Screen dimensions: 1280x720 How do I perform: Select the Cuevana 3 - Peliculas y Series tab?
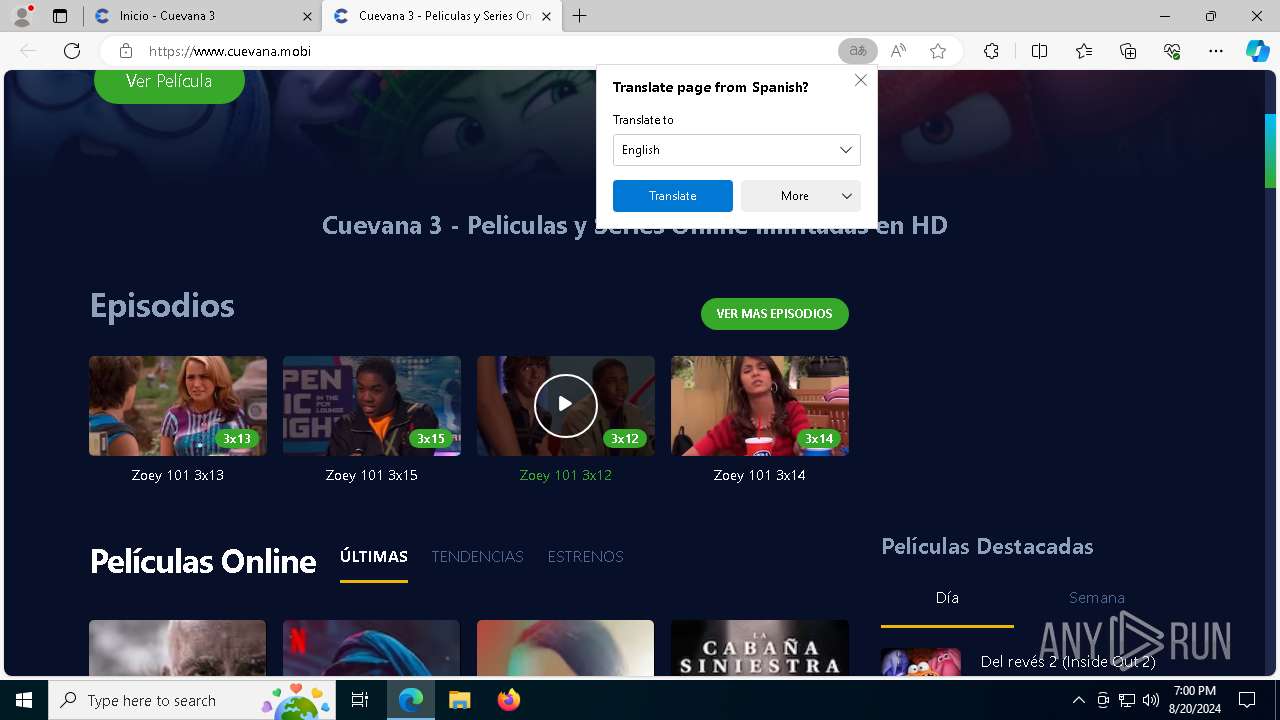443,16
